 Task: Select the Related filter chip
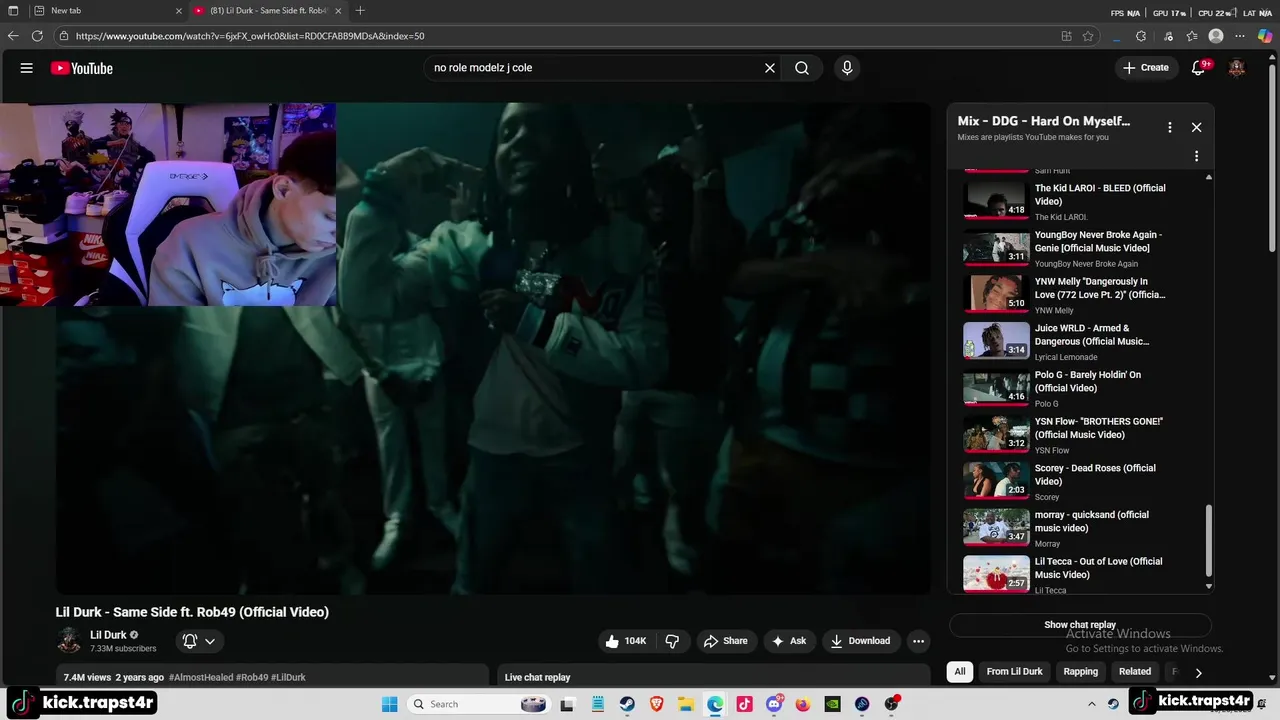click(1135, 672)
